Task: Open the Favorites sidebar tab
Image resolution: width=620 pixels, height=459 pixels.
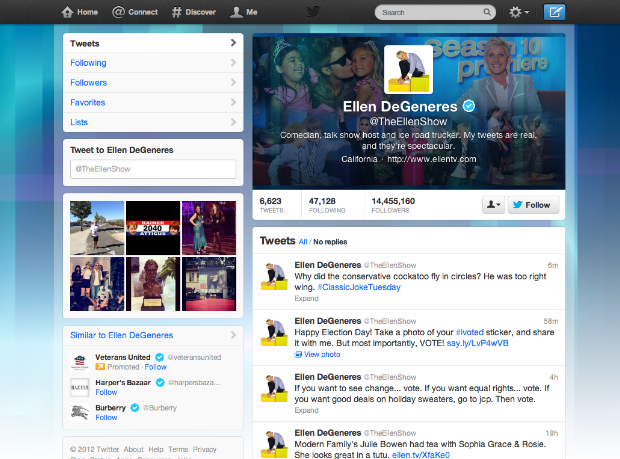Action: point(153,102)
